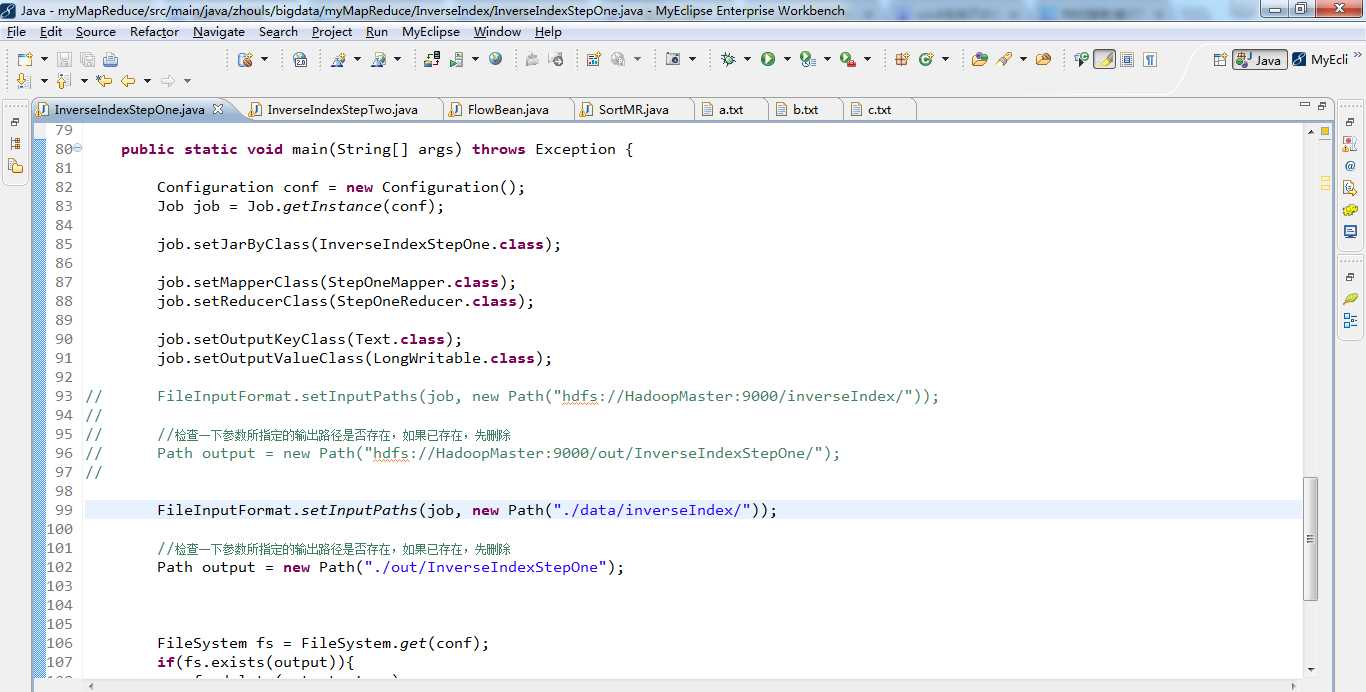Open the Refactor menu
The height and width of the screenshot is (692, 1366).
point(154,32)
